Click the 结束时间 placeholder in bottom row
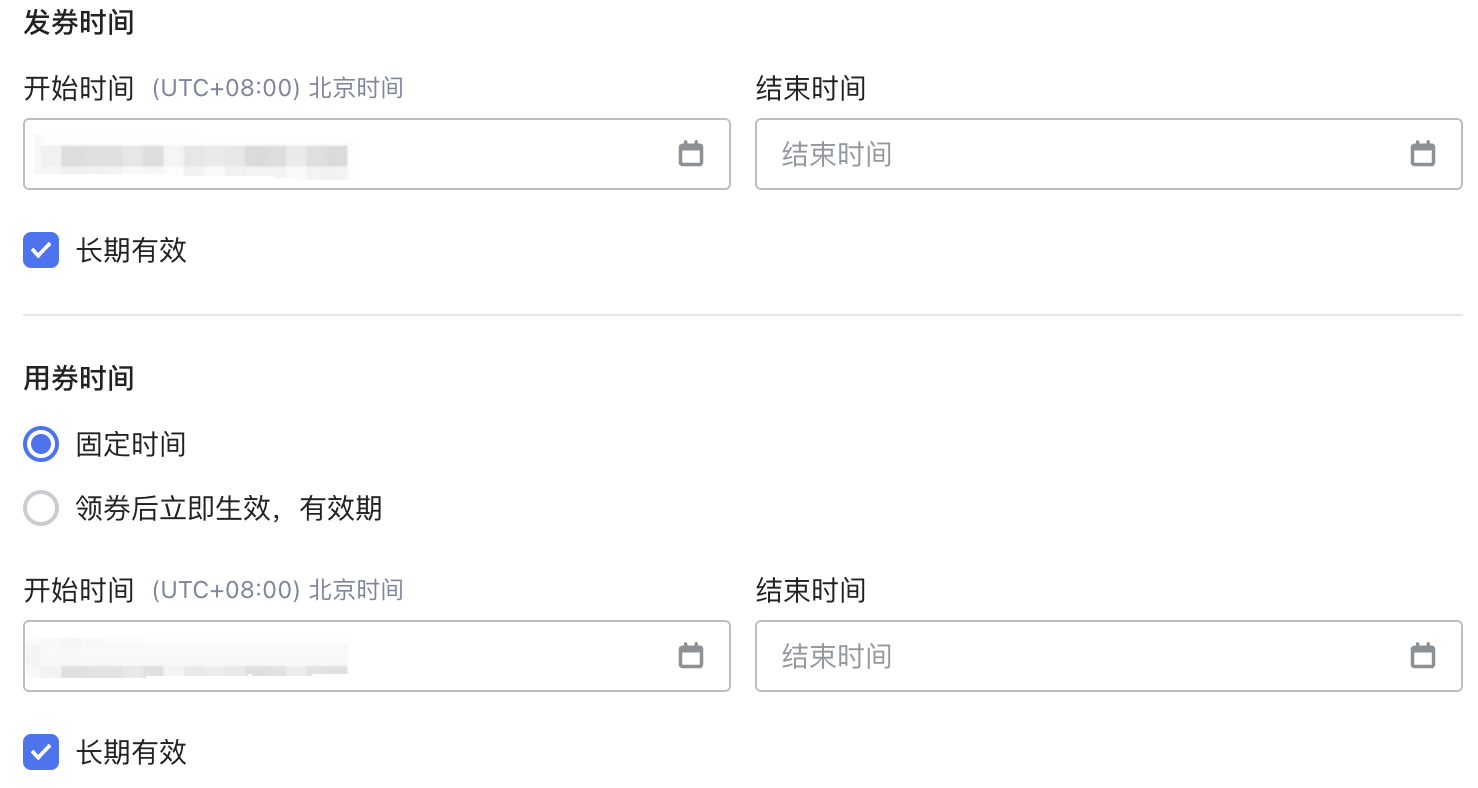 836,656
